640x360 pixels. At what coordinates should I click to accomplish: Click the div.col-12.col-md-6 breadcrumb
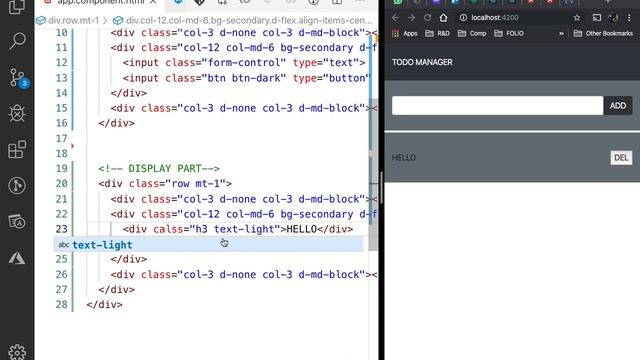243,20
